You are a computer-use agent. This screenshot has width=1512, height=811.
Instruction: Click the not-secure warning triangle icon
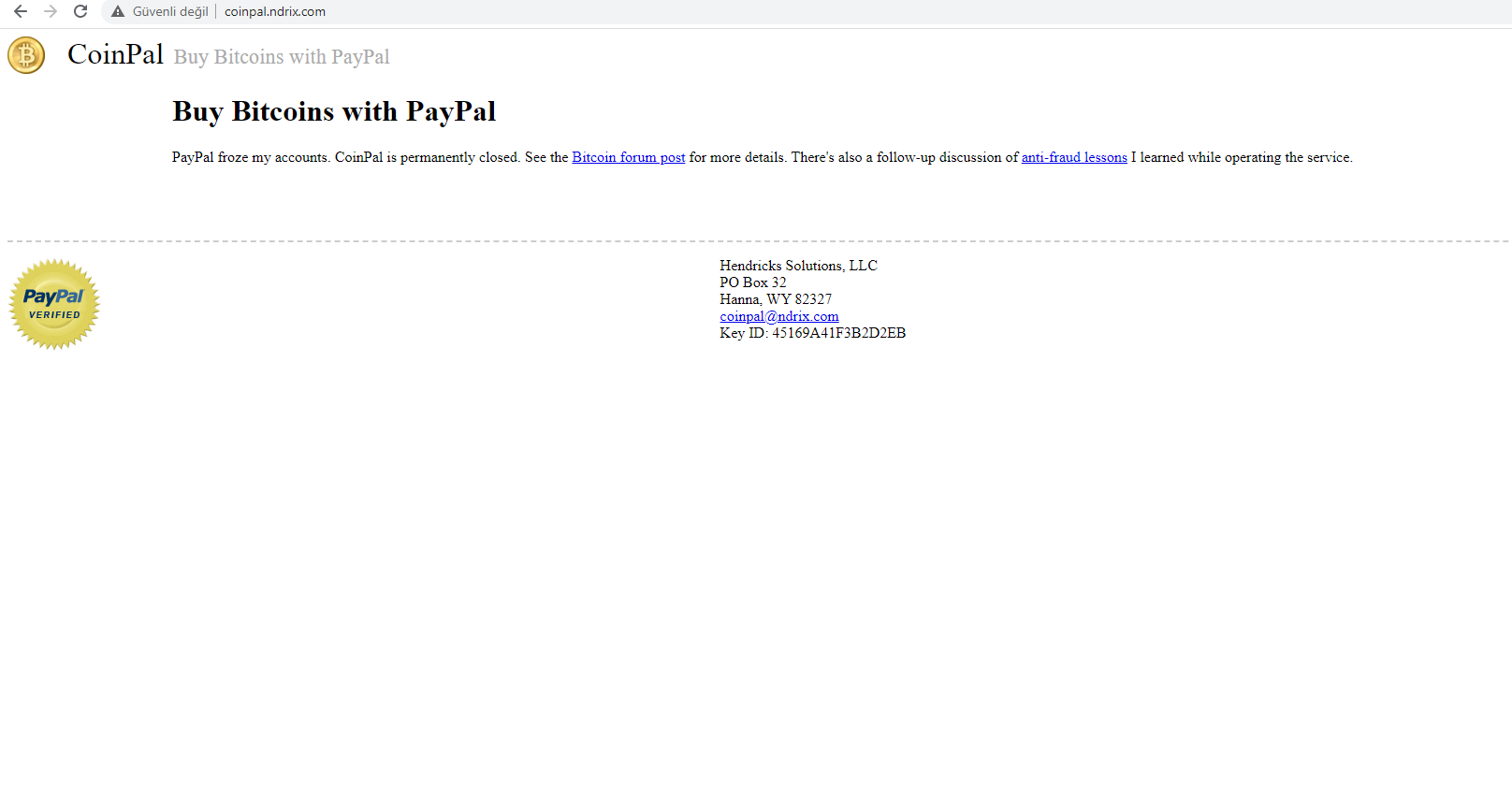118,11
